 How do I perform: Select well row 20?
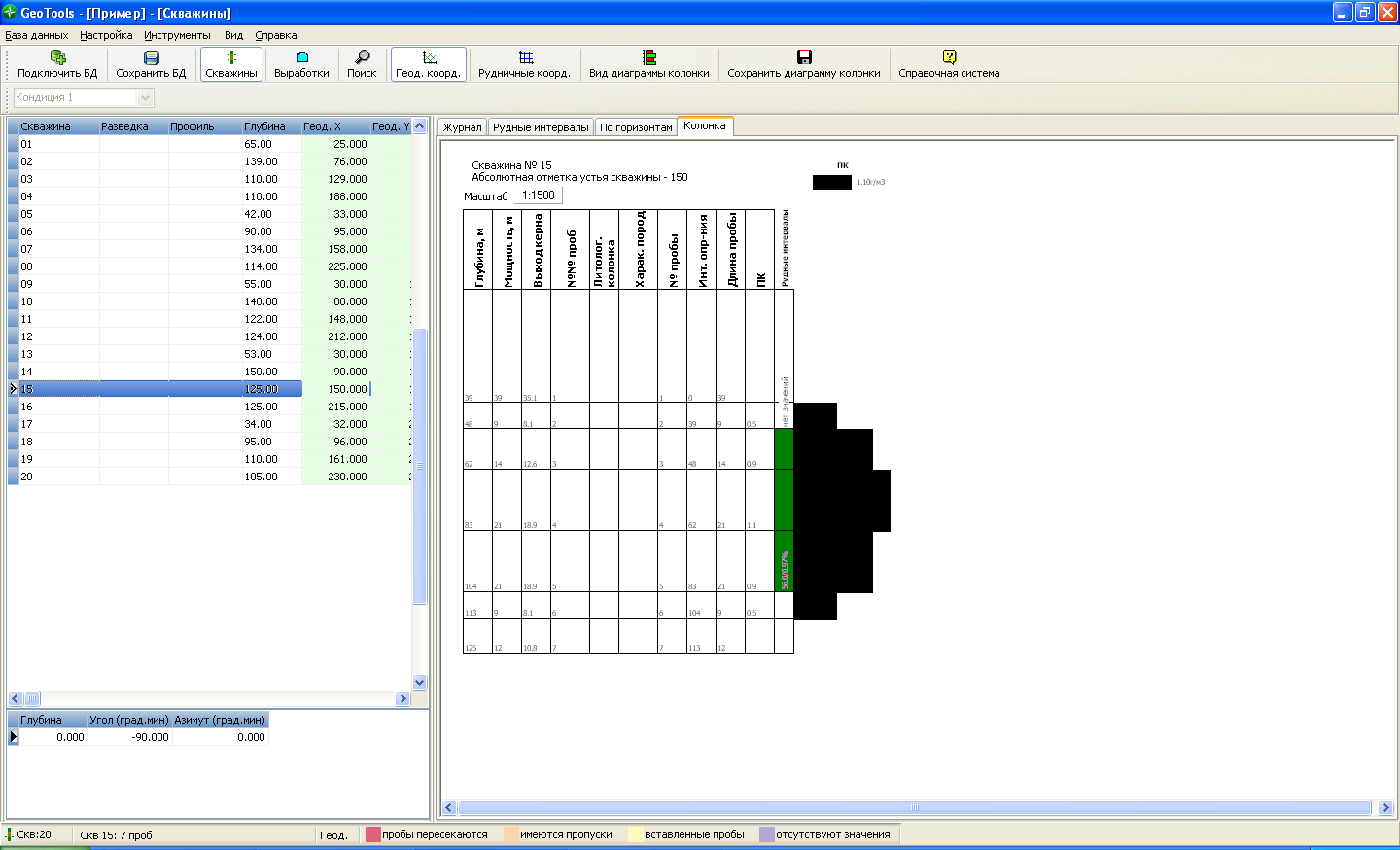click(x=209, y=477)
